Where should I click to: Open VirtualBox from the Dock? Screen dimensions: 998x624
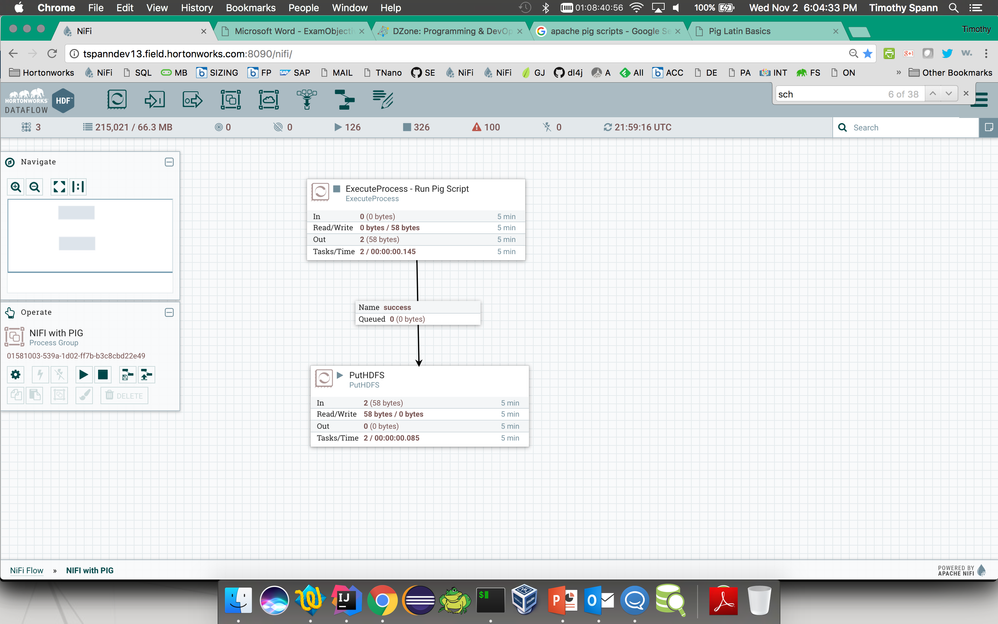[x=525, y=600]
